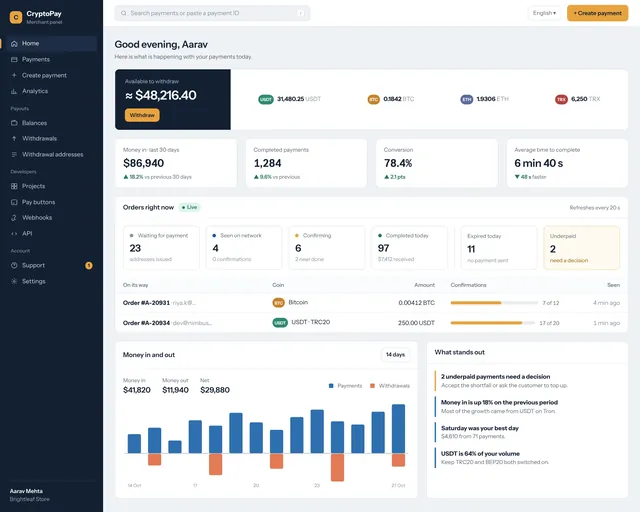Click the Settings gear icon
Image resolution: width=640 pixels, height=512 pixels.
click(14, 281)
